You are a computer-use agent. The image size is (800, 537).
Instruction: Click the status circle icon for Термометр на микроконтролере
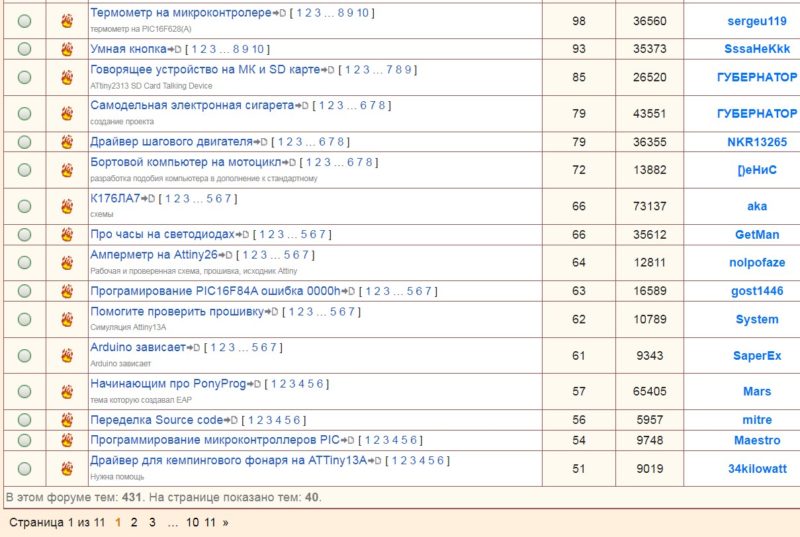(x=24, y=21)
